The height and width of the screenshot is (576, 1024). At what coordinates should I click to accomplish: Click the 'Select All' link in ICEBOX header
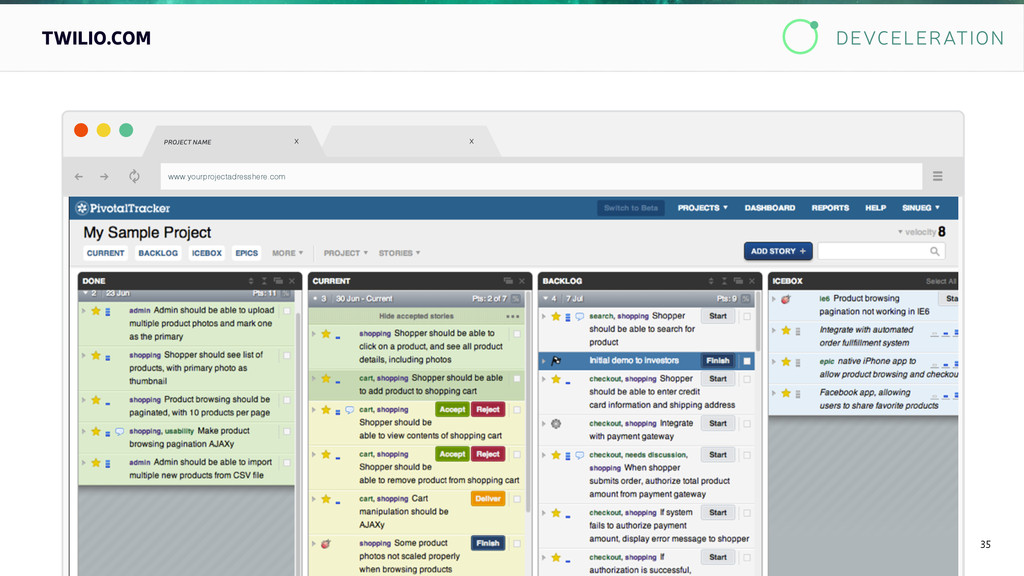[941, 281]
